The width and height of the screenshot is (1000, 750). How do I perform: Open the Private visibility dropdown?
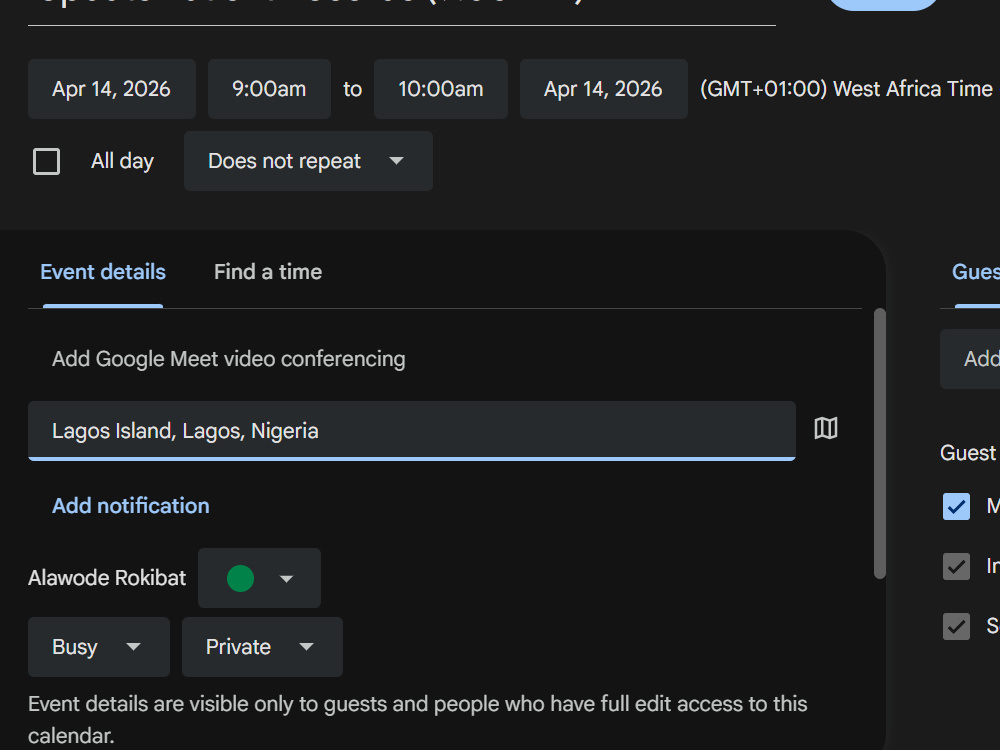[262, 647]
